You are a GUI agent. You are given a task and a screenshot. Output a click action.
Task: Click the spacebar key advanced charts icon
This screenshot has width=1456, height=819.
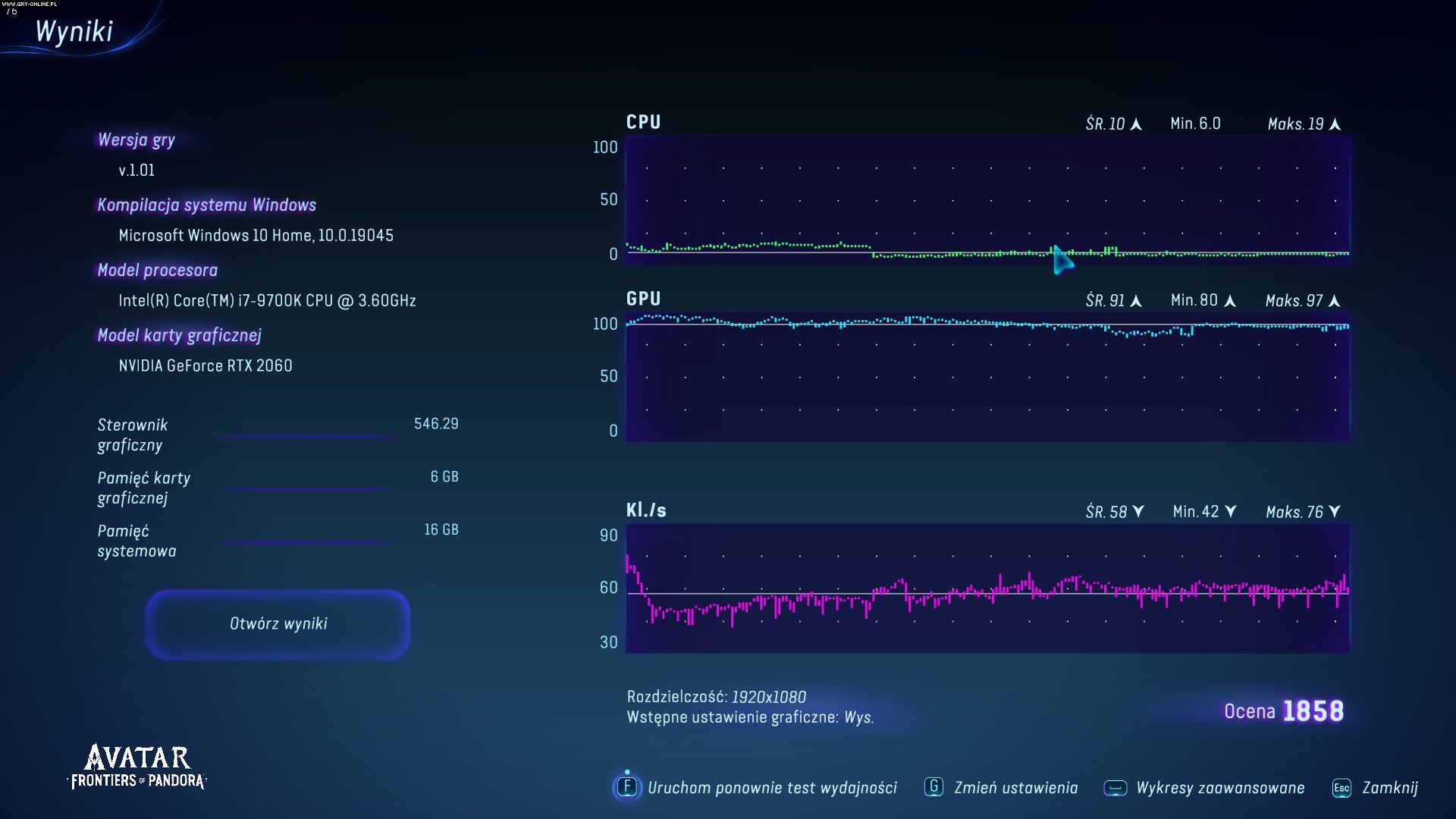(1115, 788)
